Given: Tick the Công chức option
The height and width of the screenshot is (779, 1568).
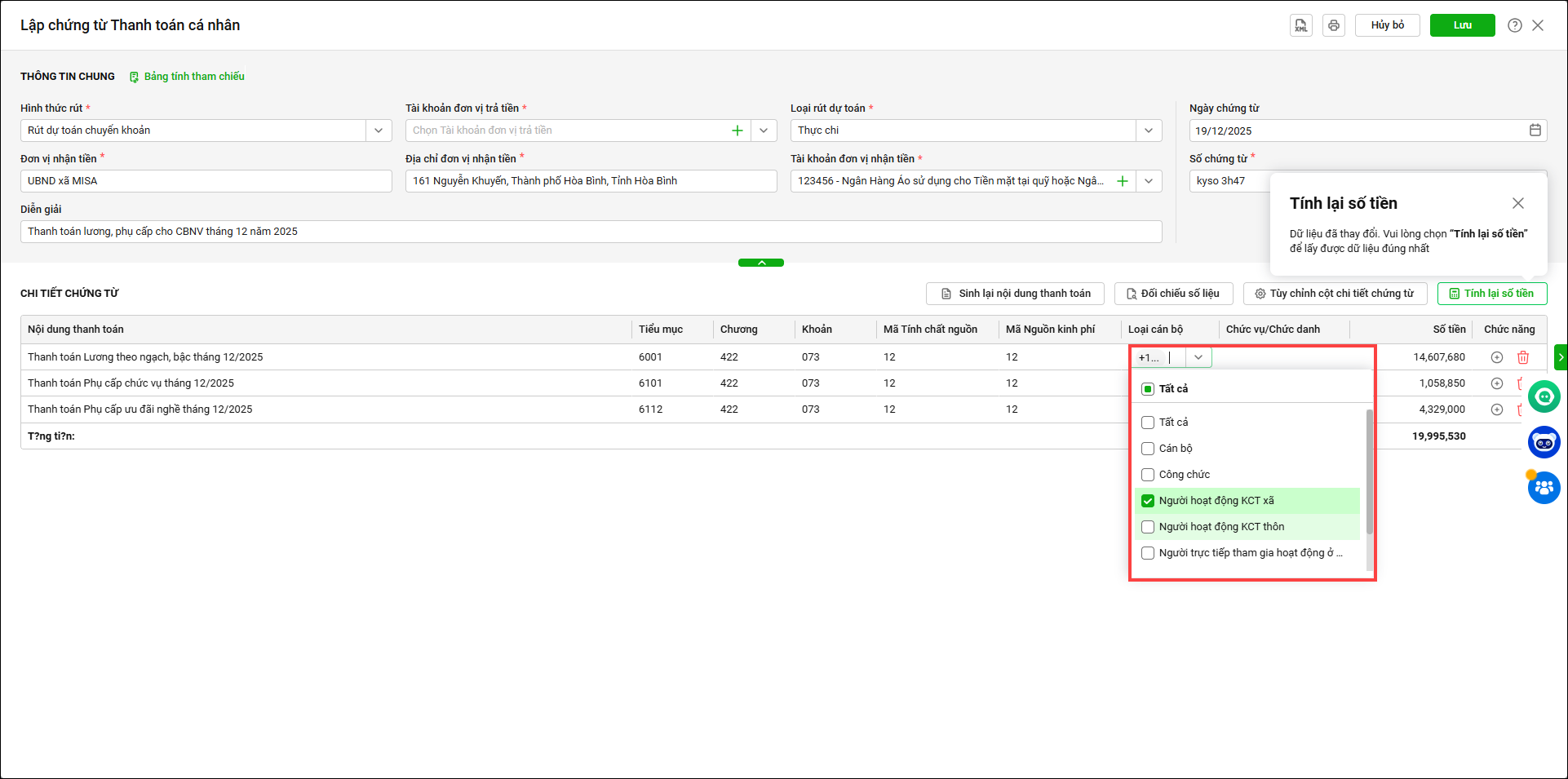Looking at the screenshot, I should click(x=1148, y=475).
